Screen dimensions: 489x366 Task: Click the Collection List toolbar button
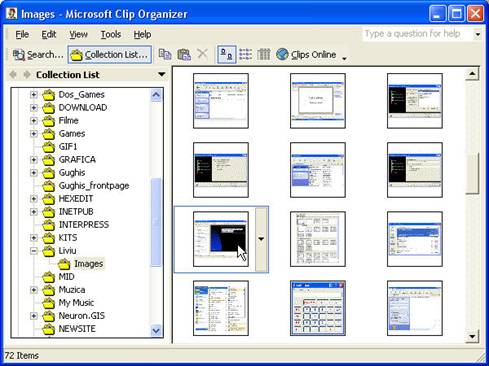110,55
